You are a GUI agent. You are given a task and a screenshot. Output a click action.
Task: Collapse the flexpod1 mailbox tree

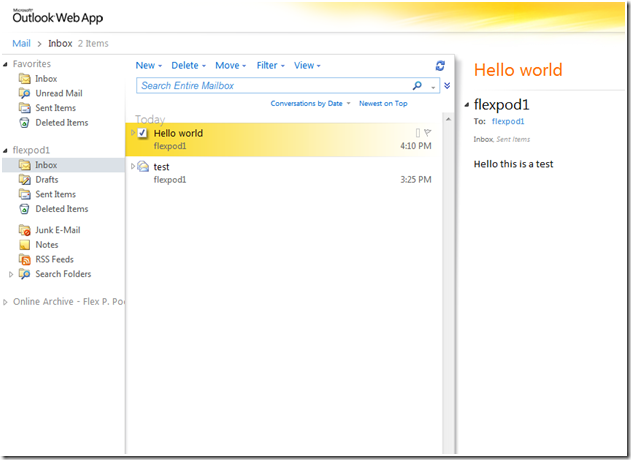pos(5,151)
